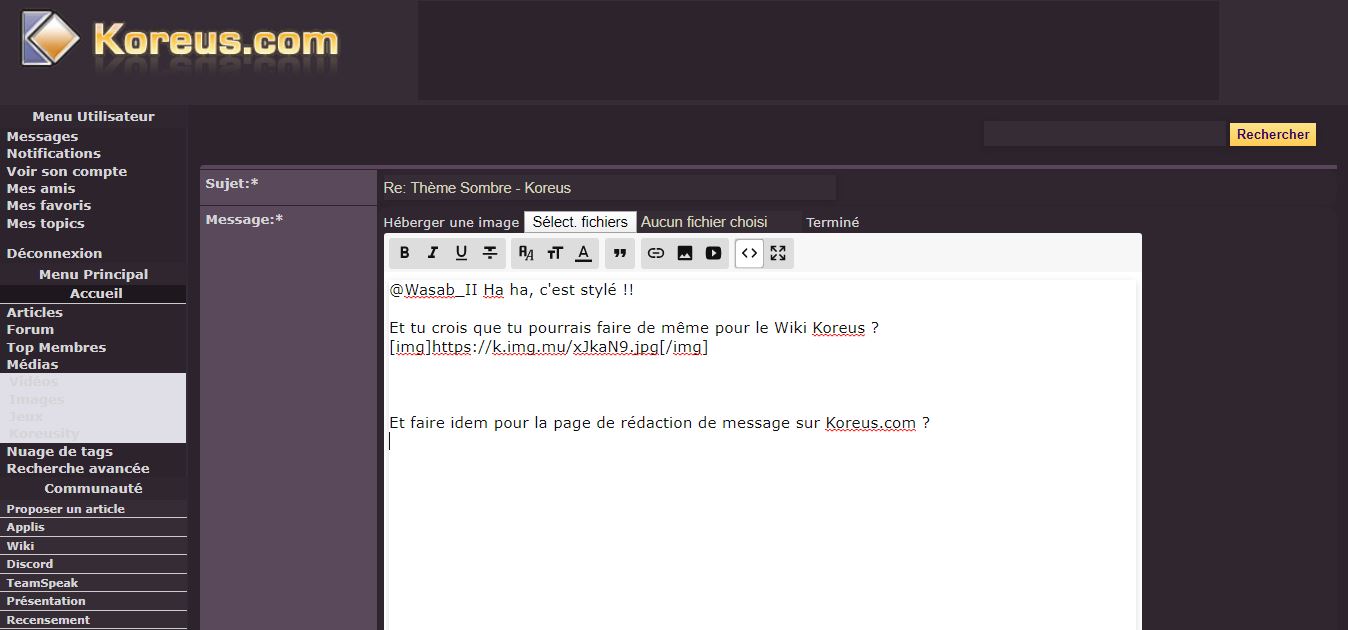The width and height of the screenshot is (1348, 630).
Task: Underline the selected text
Action: click(x=461, y=253)
